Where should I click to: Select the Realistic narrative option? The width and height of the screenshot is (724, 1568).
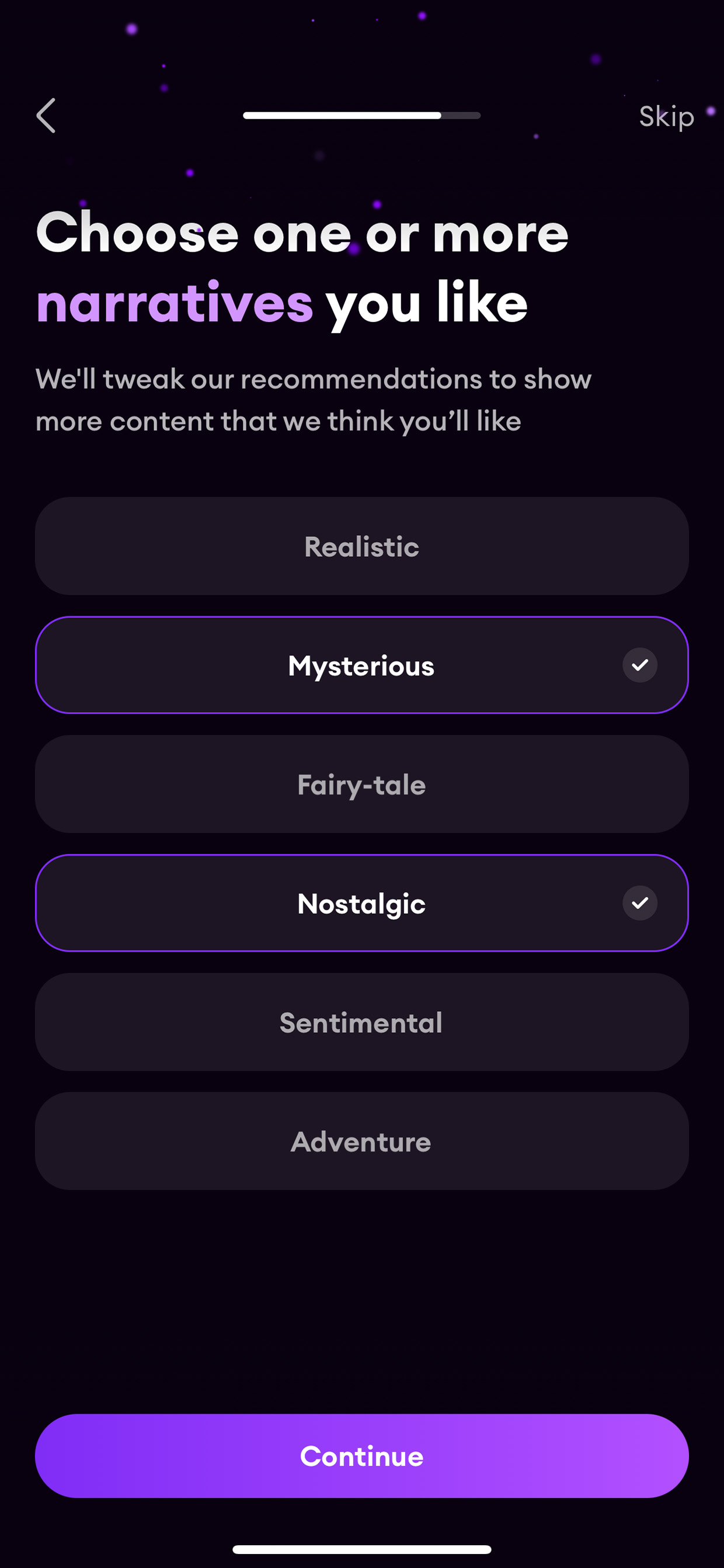pos(362,546)
